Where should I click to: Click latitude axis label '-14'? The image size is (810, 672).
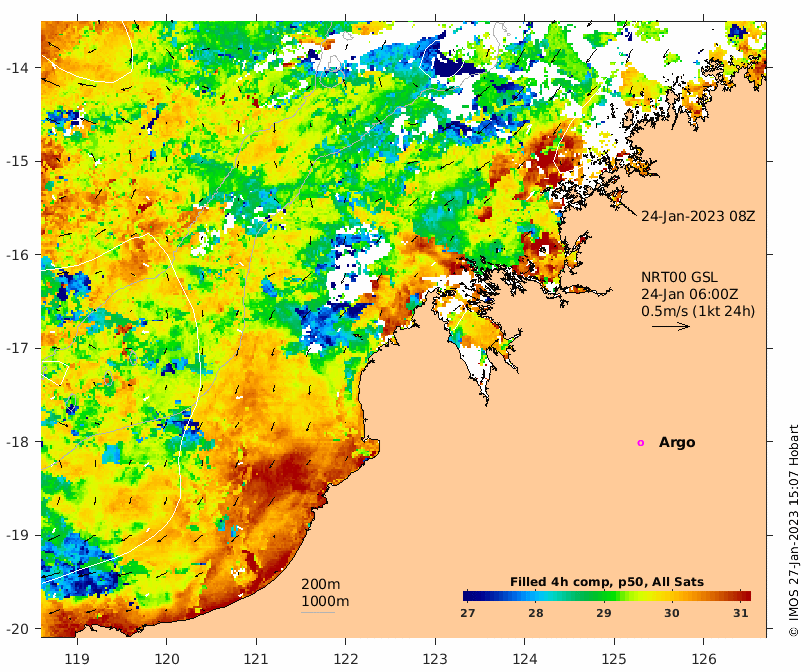point(17,68)
